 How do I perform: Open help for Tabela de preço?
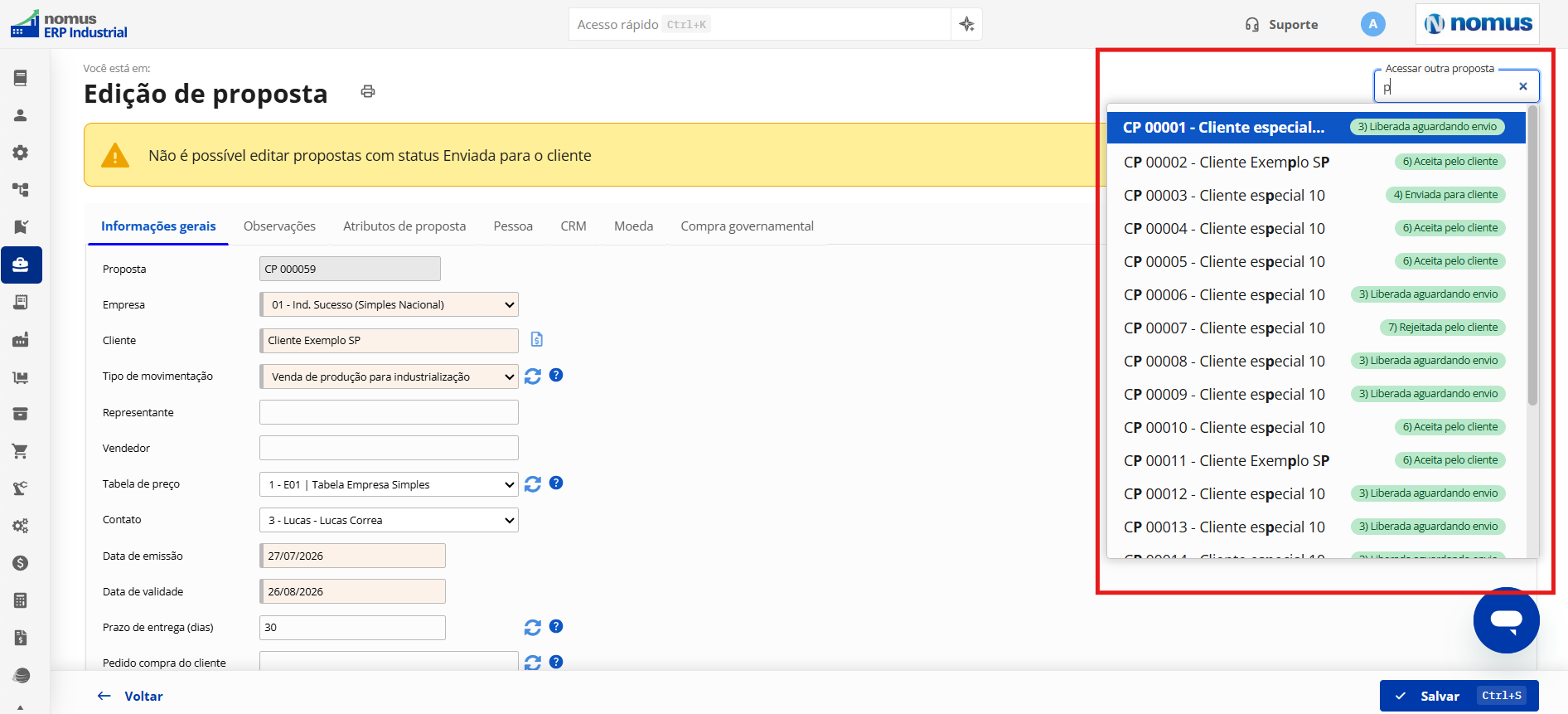coord(556,483)
